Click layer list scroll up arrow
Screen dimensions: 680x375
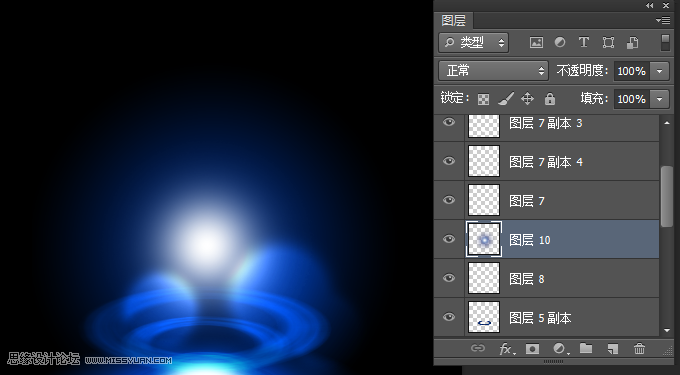[x=667, y=123]
